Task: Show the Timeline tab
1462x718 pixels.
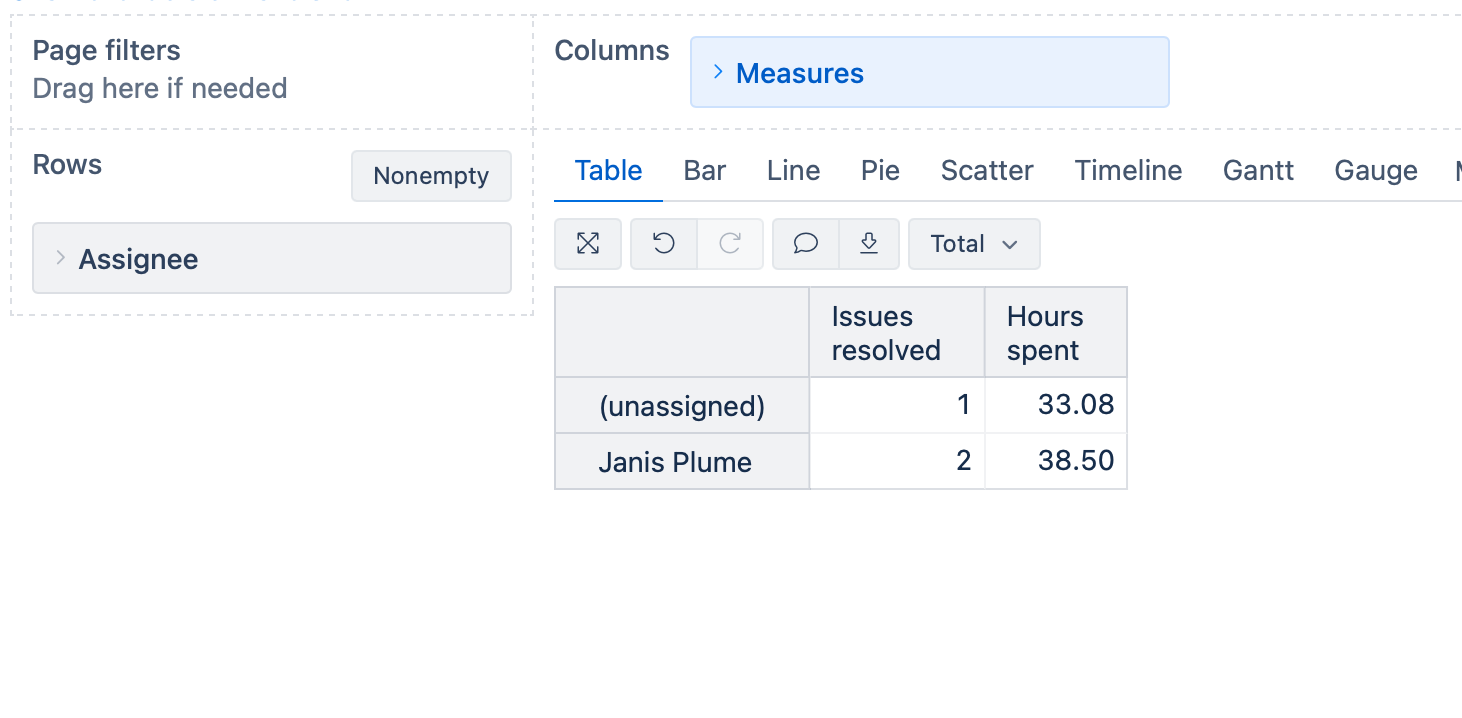Action: pos(1128,171)
